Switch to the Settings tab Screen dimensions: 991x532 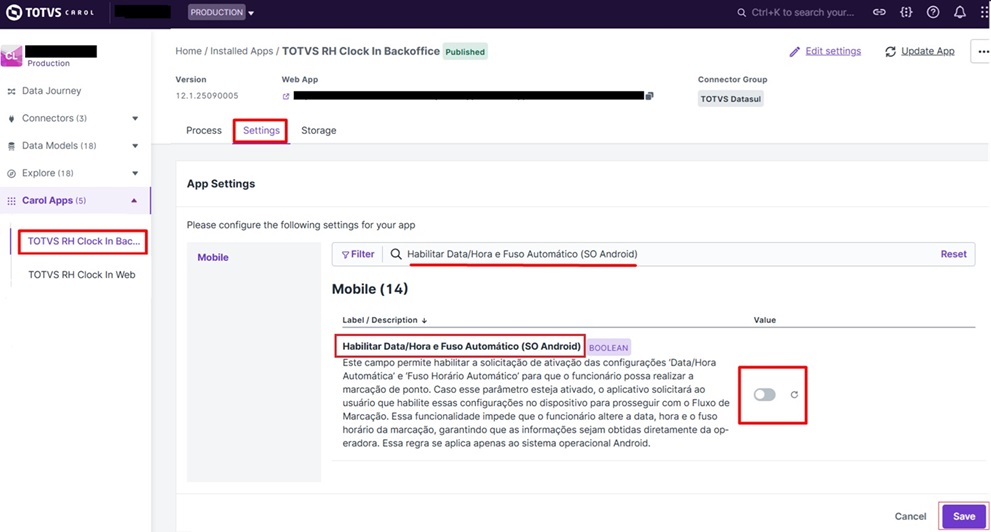(261, 130)
